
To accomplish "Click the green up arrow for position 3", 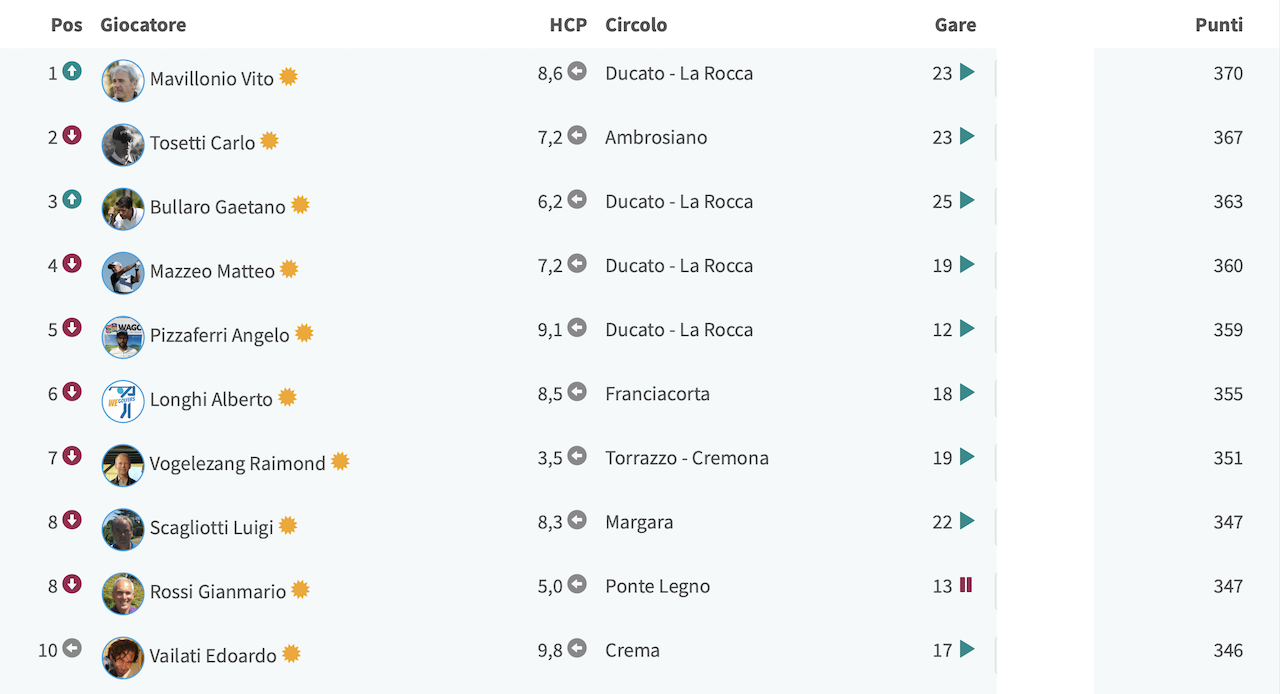I will pyautogui.click(x=71, y=199).
